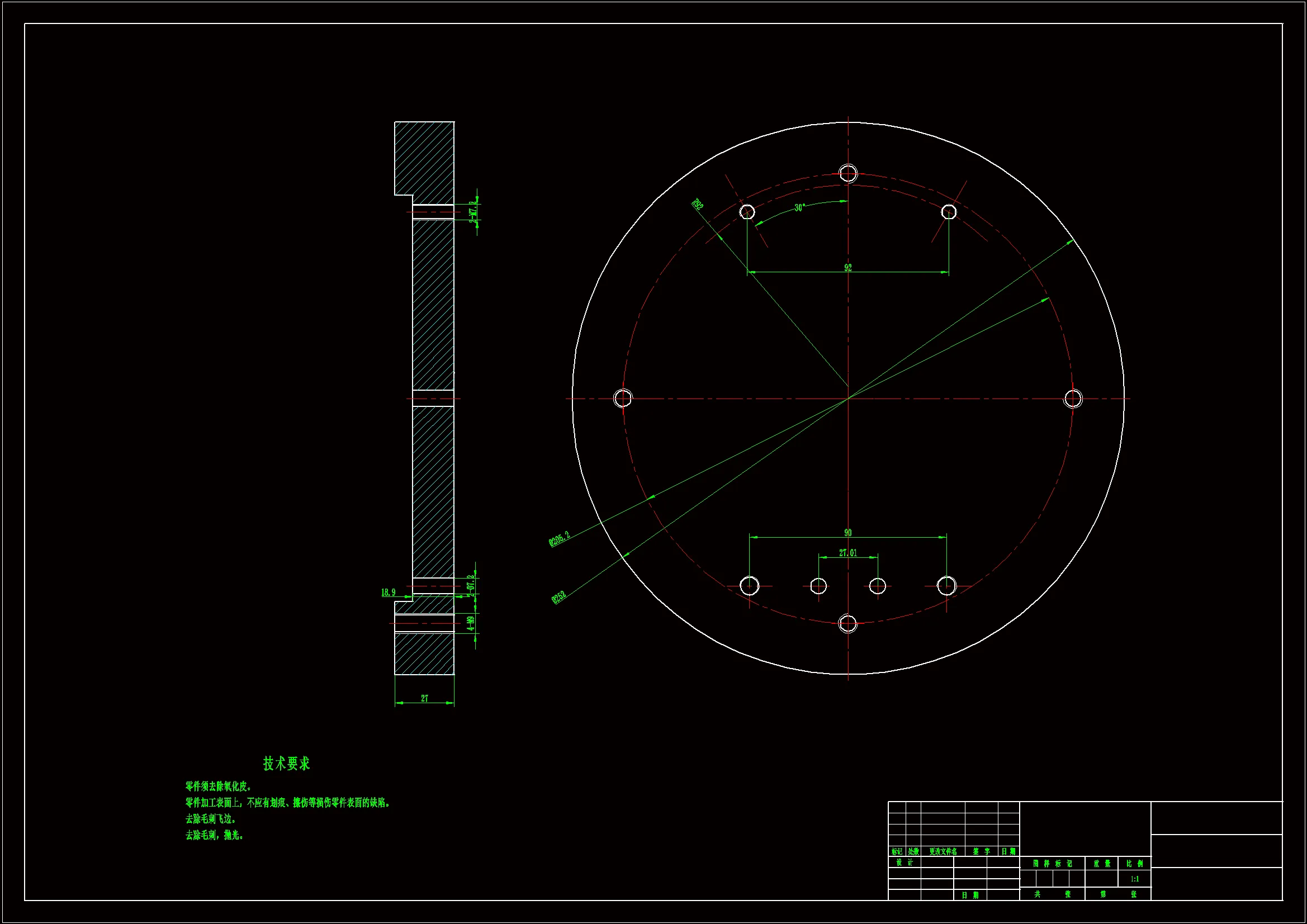1307x924 pixels.
Task: Select the 27 width dimension below section view
Action: pyautogui.click(x=424, y=698)
